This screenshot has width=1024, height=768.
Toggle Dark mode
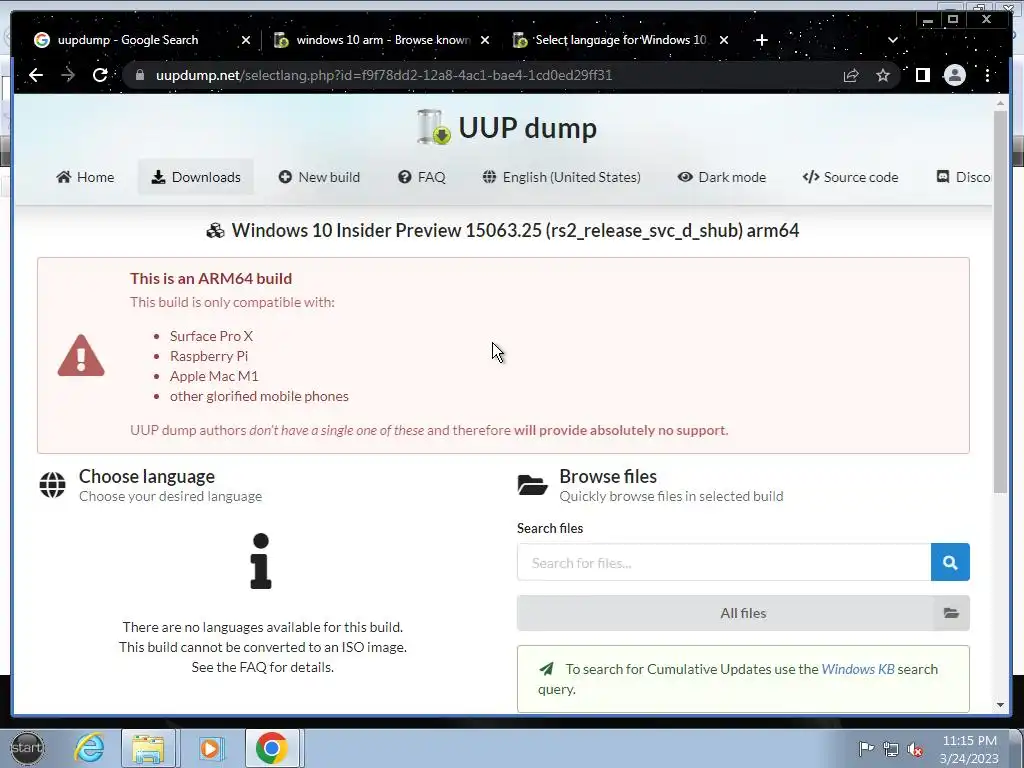[x=722, y=177]
